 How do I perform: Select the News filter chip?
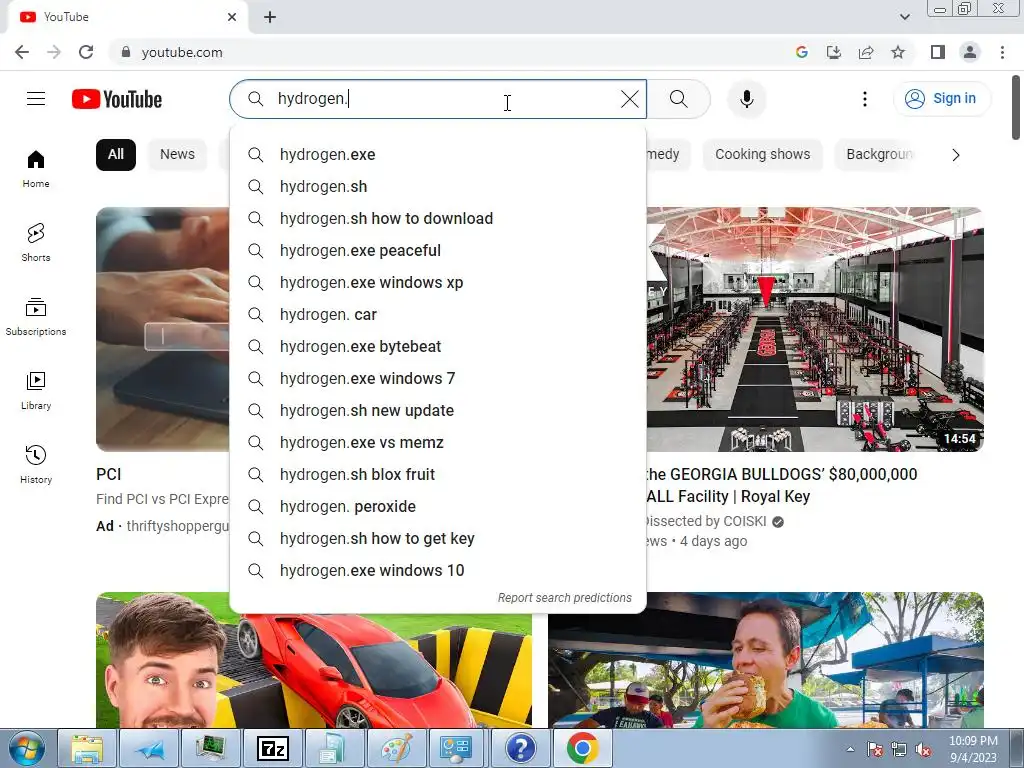click(178, 155)
